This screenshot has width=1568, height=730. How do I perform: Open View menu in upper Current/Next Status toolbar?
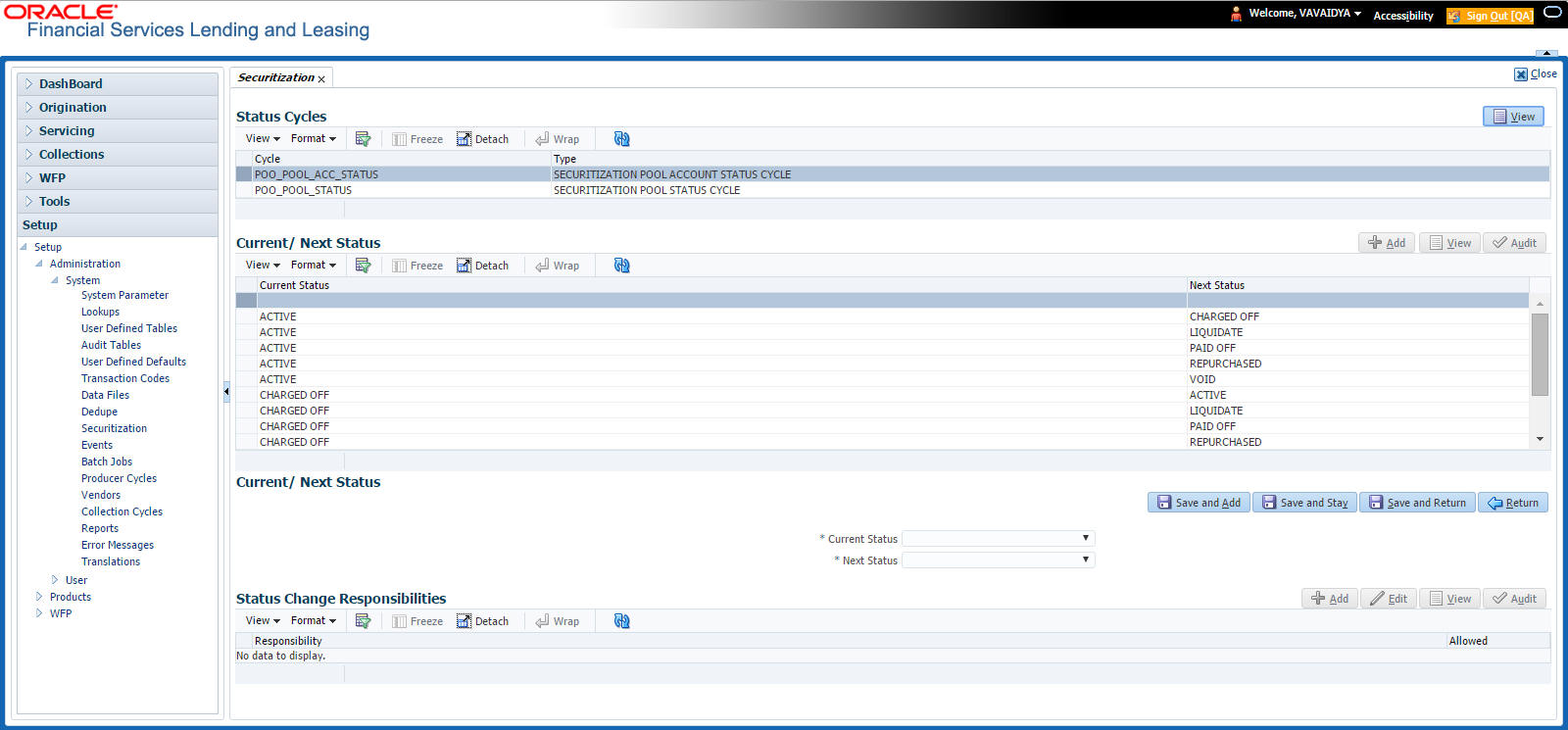[x=263, y=266]
